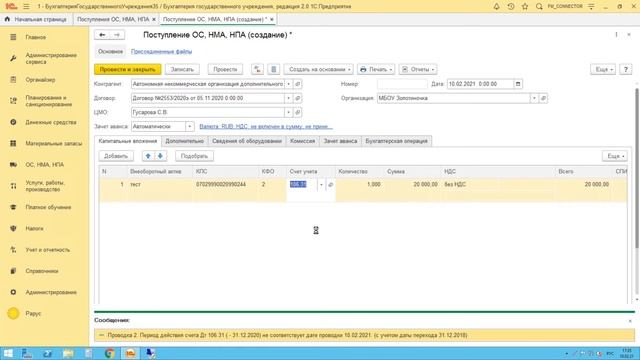Navigate forward with the right arrow
Screen dimensions: 640x360
click(x=117, y=35)
